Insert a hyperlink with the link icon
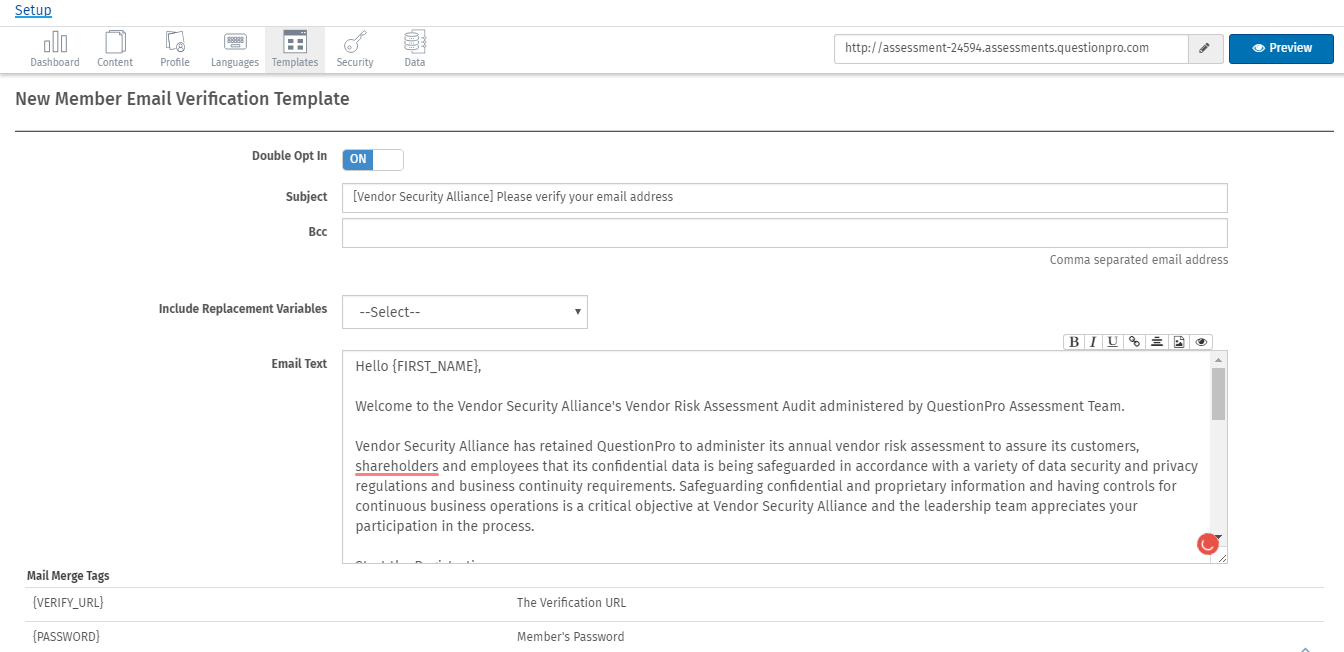This screenshot has height=652, width=1344. click(1134, 341)
